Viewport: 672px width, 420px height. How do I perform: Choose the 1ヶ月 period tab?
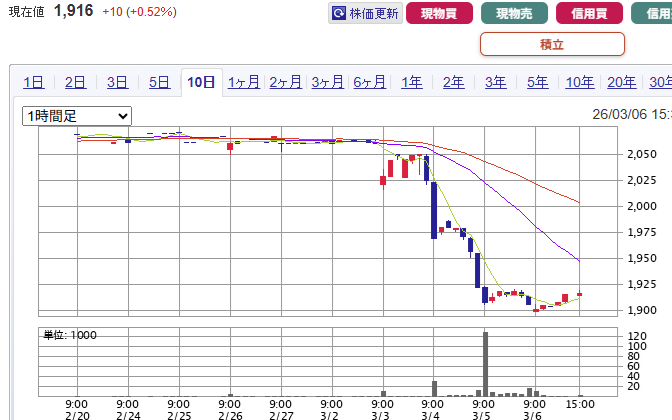pos(244,83)
